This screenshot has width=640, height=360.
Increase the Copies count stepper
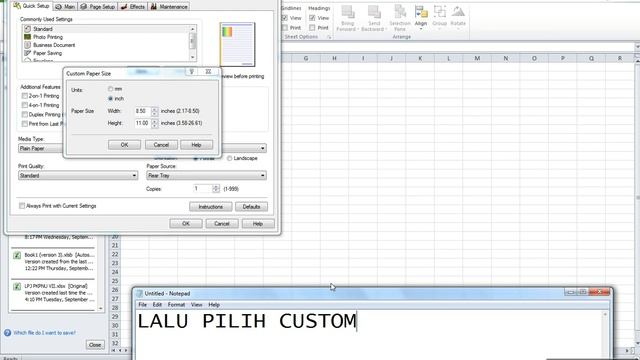[216, 187]
